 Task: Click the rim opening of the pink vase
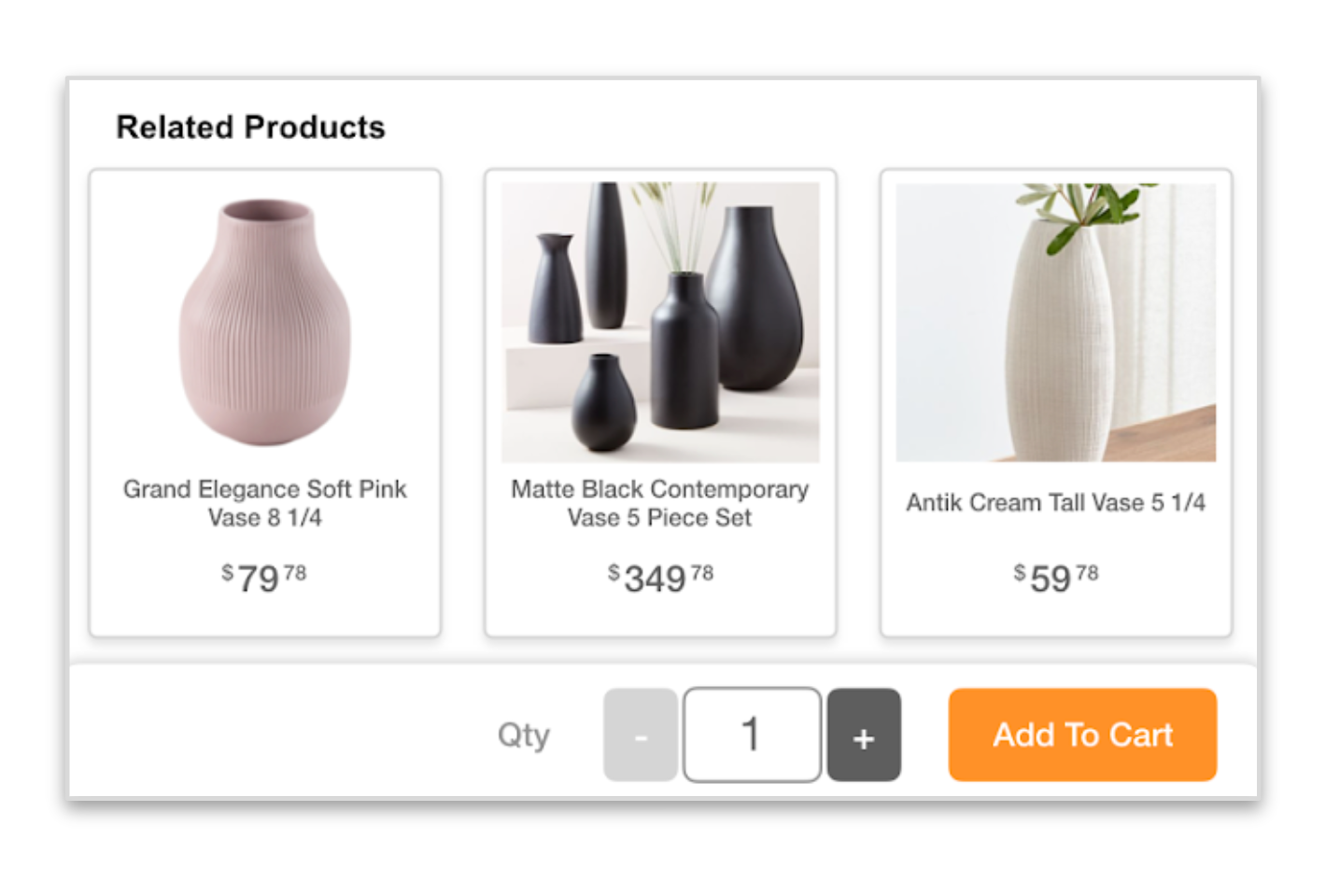(x=266, y=210)
